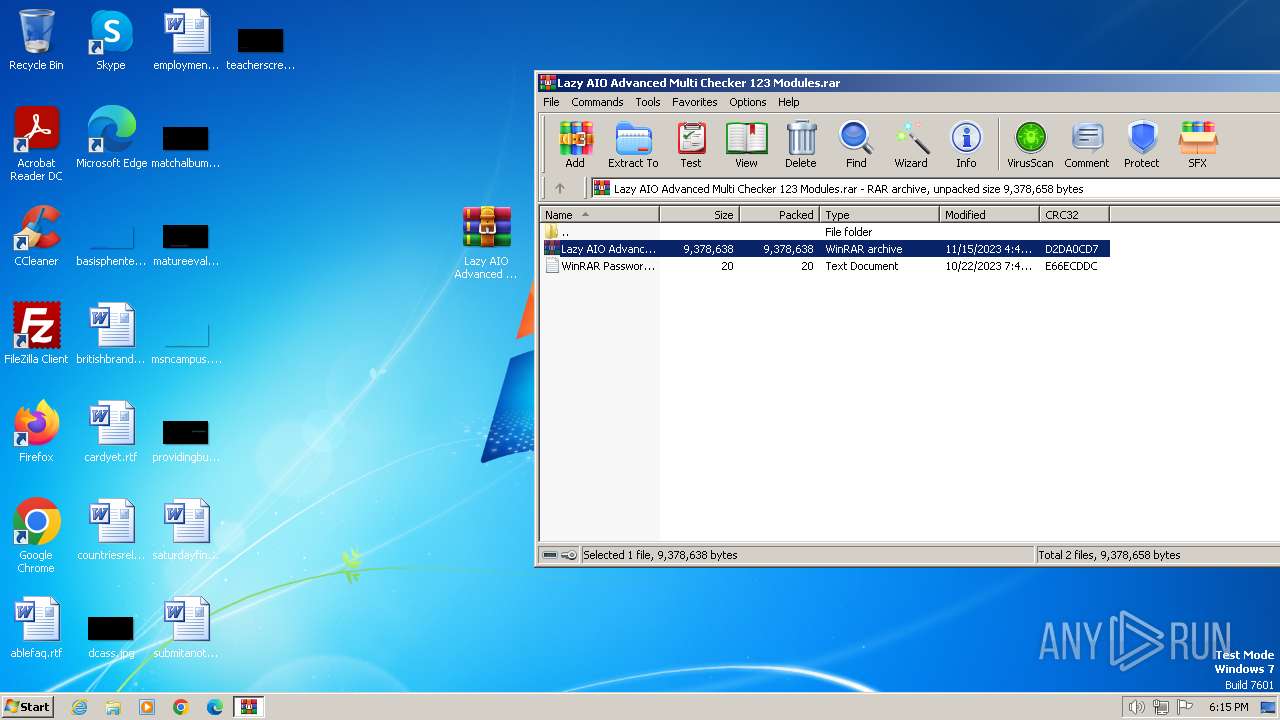Open the Find tool
This screenshot has height=720, width=1280.
(x=856, y=145)
